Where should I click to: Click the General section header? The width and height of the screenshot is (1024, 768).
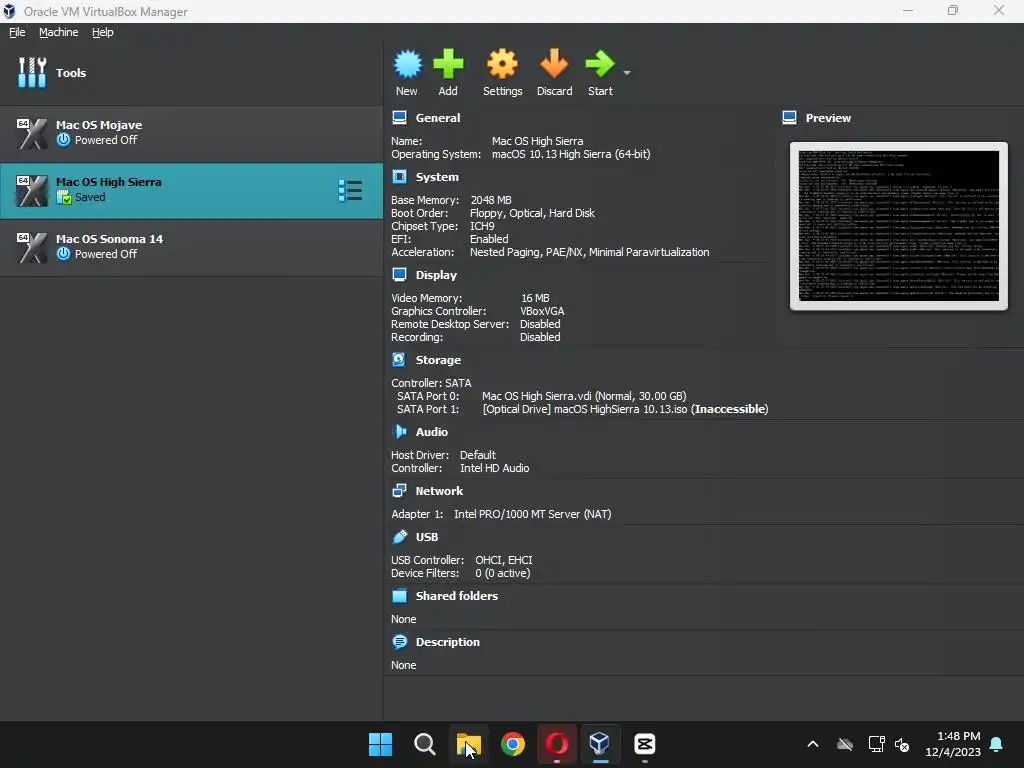point(438,118)
